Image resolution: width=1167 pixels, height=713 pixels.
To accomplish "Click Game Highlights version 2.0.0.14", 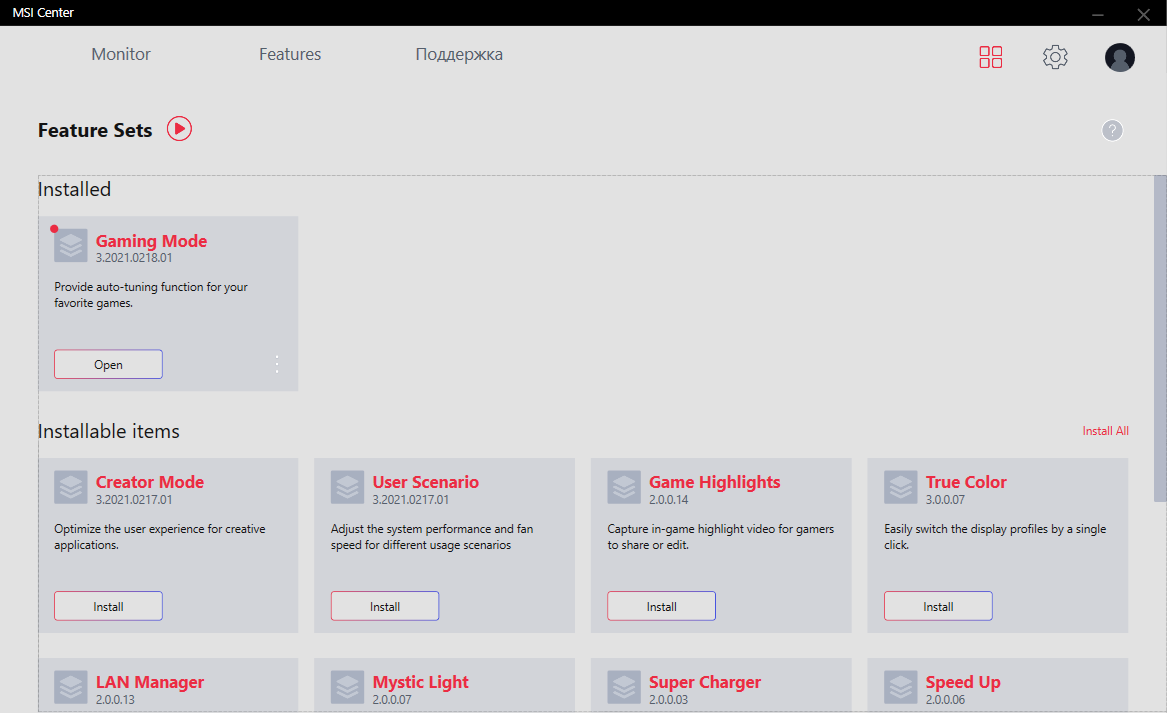I will tap(668, 500).
